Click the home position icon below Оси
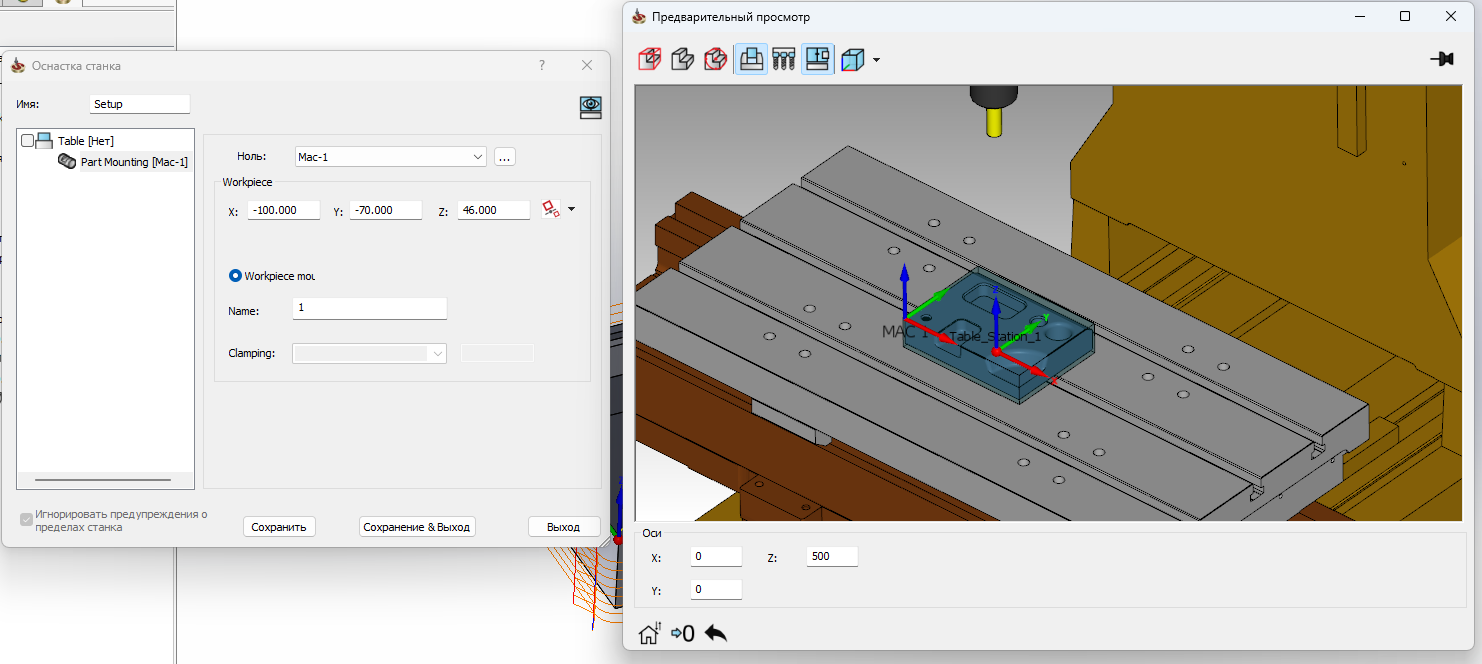The width and height of the screenshot is (1482, 664). (649, 633)
